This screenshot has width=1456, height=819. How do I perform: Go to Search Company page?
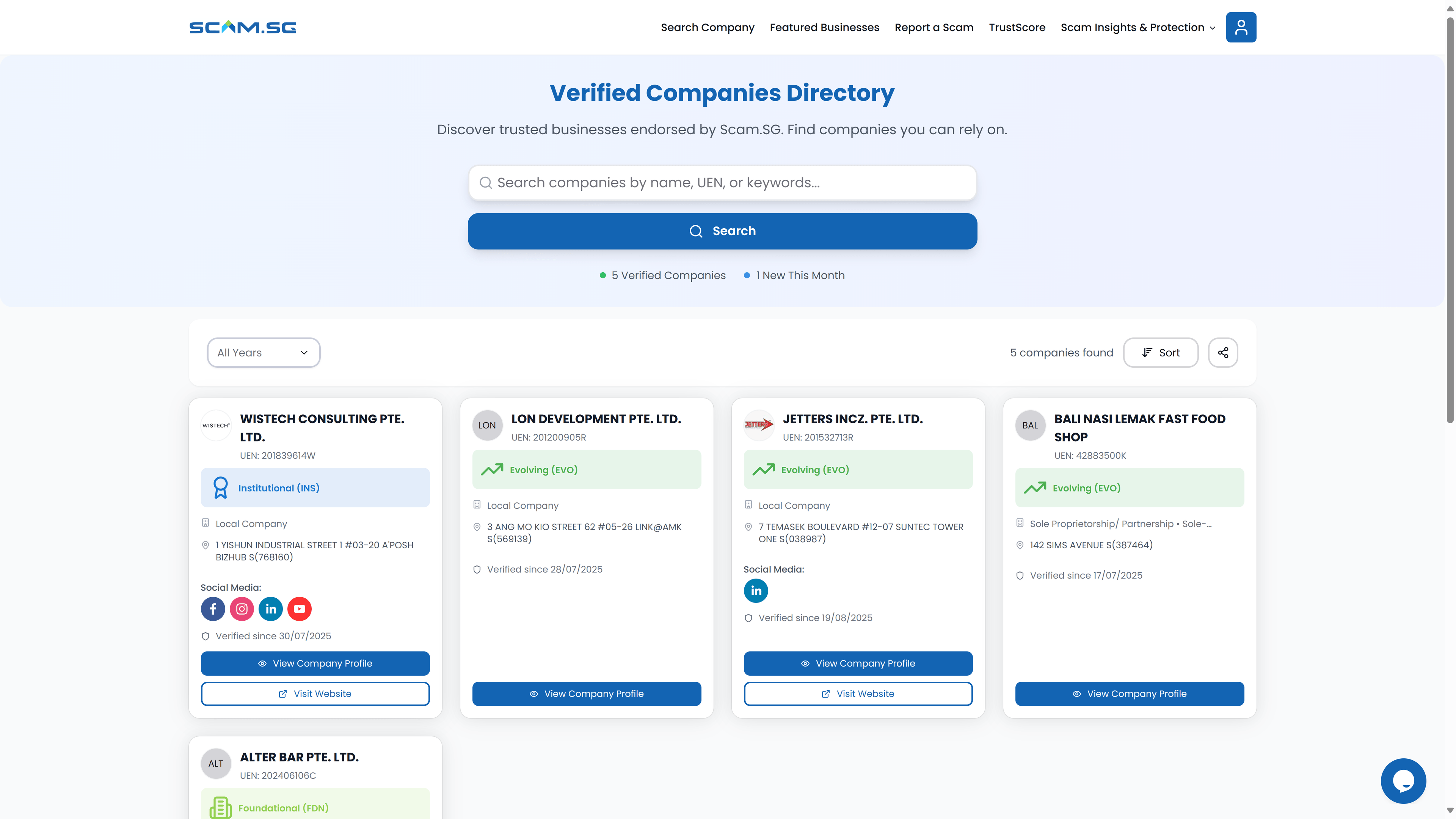tap(707, 27)
